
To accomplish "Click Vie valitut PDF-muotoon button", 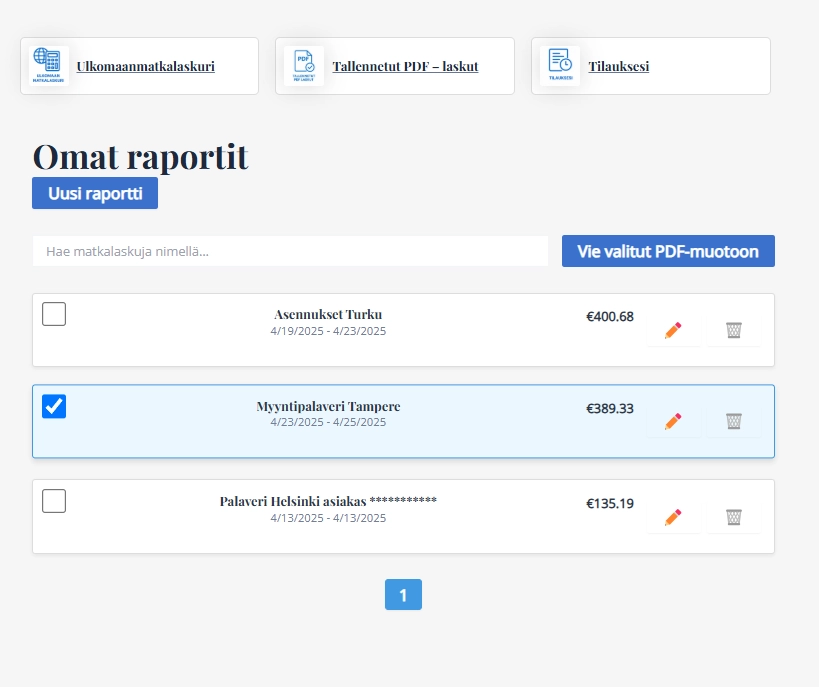I will 668,251.
